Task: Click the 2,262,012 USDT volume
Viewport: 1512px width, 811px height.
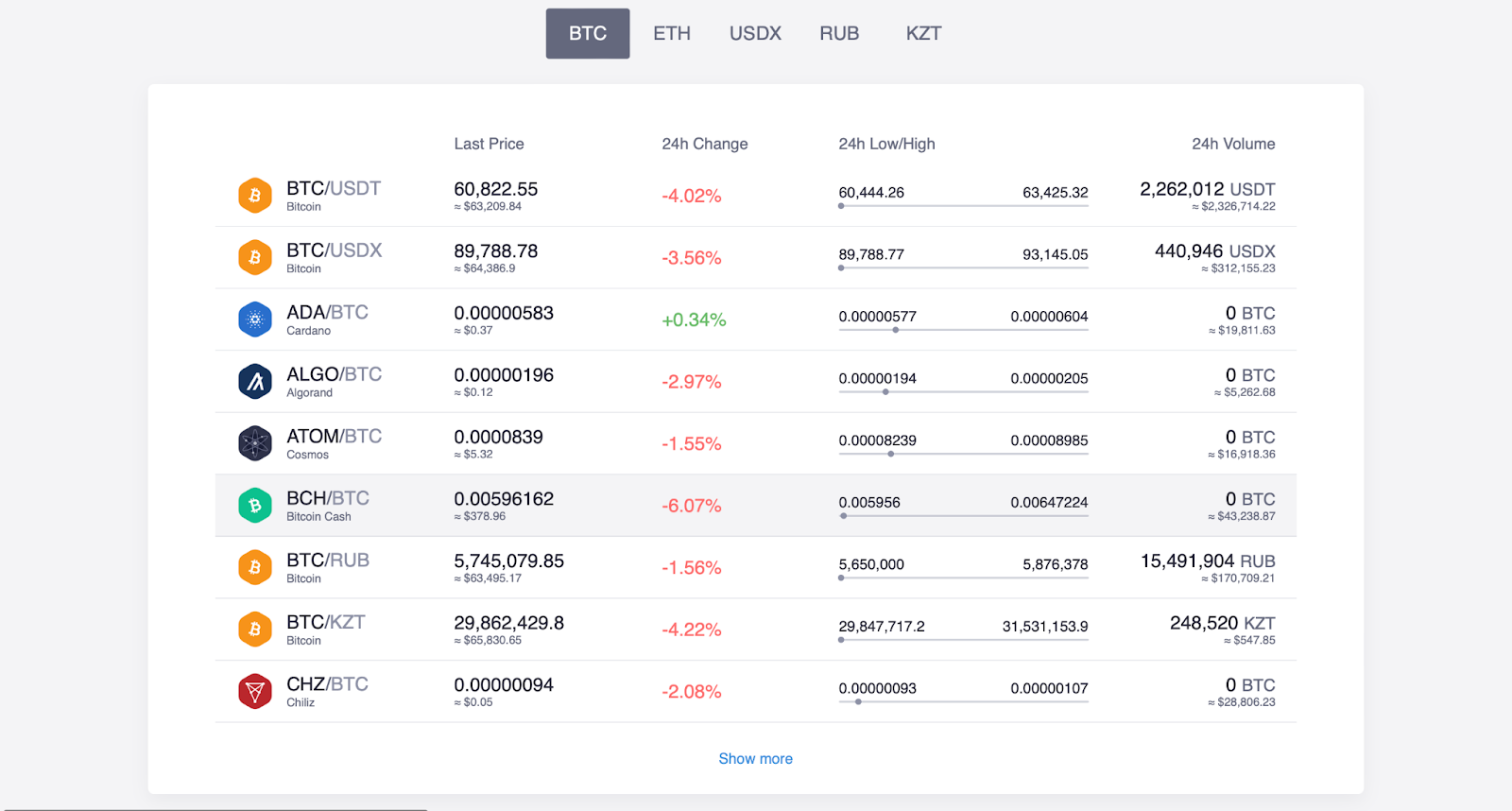Action: [x=1208, y=189]
